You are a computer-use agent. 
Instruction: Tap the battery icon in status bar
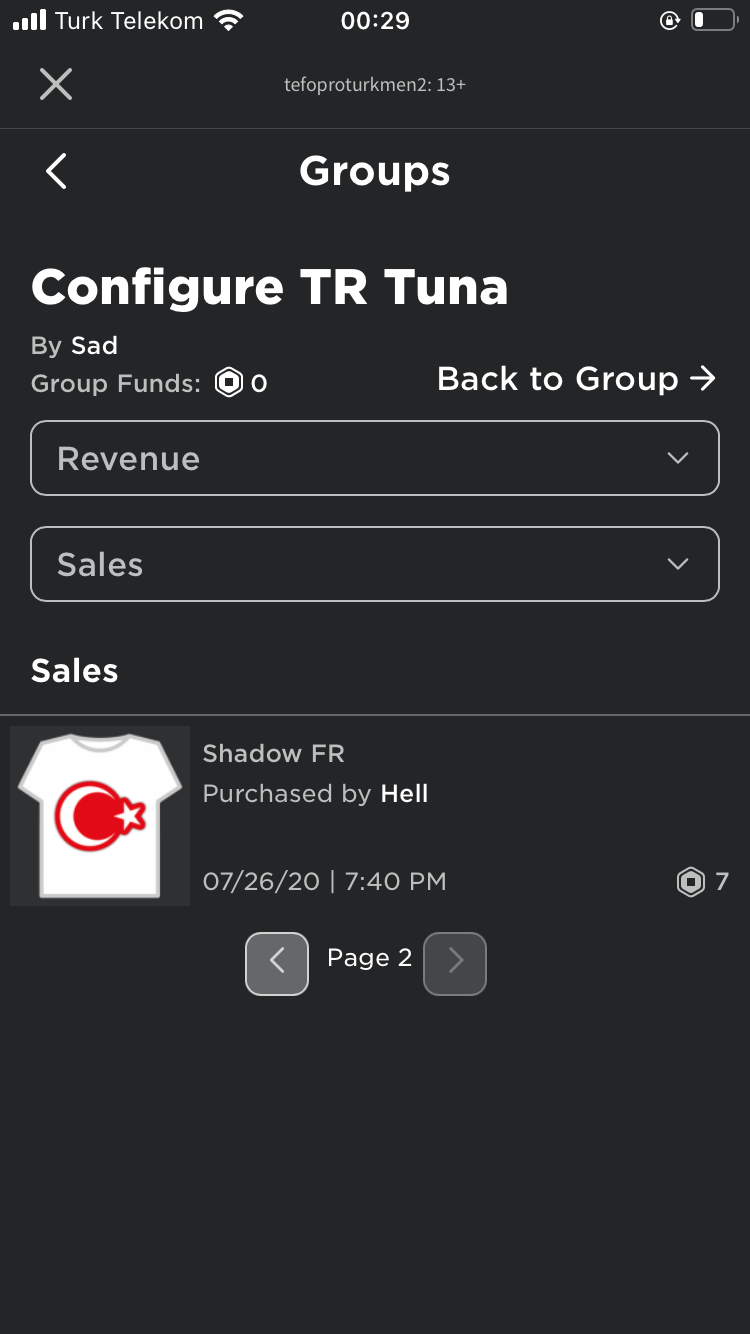point(712,20)
